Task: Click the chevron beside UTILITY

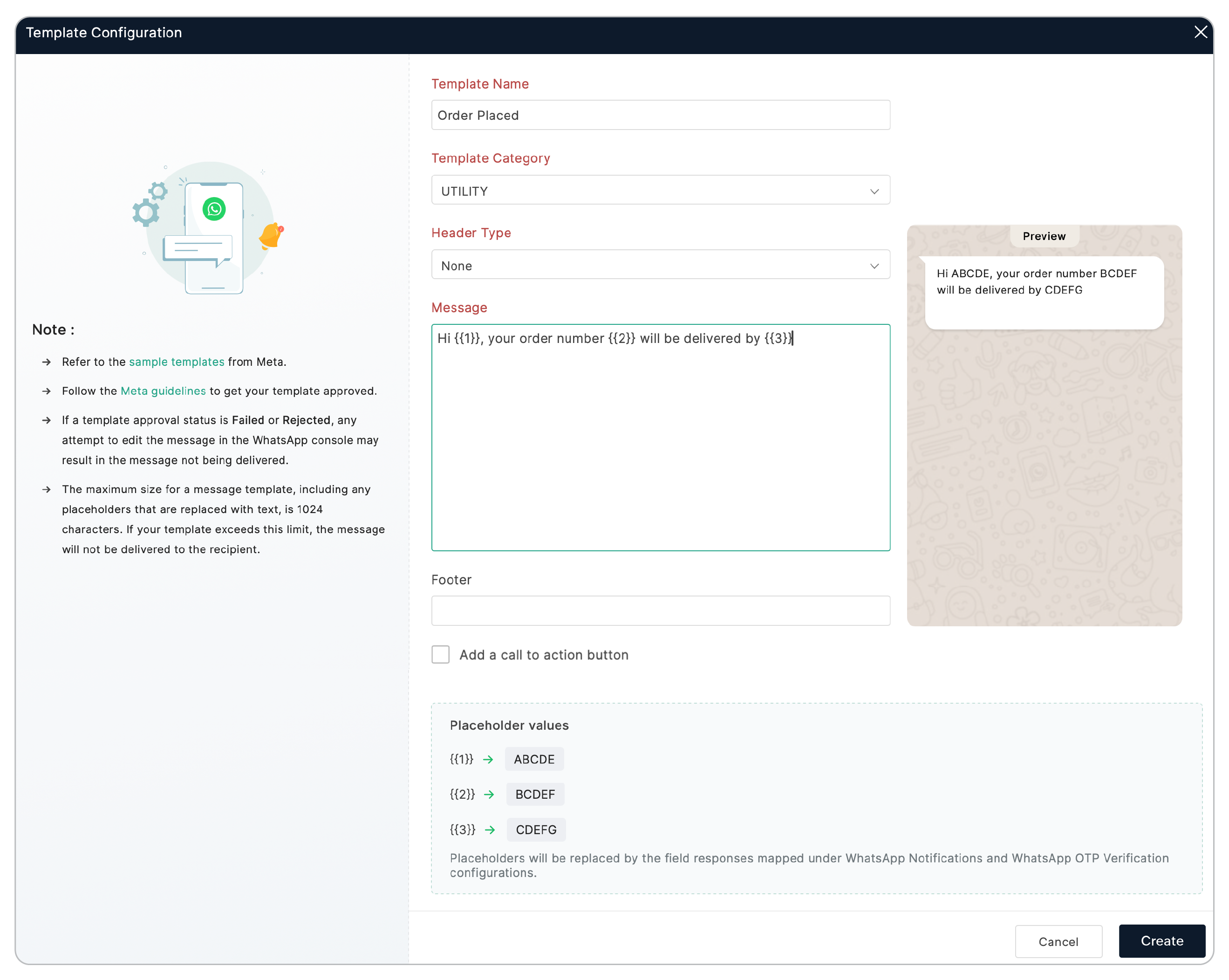Action: point(874,192)
